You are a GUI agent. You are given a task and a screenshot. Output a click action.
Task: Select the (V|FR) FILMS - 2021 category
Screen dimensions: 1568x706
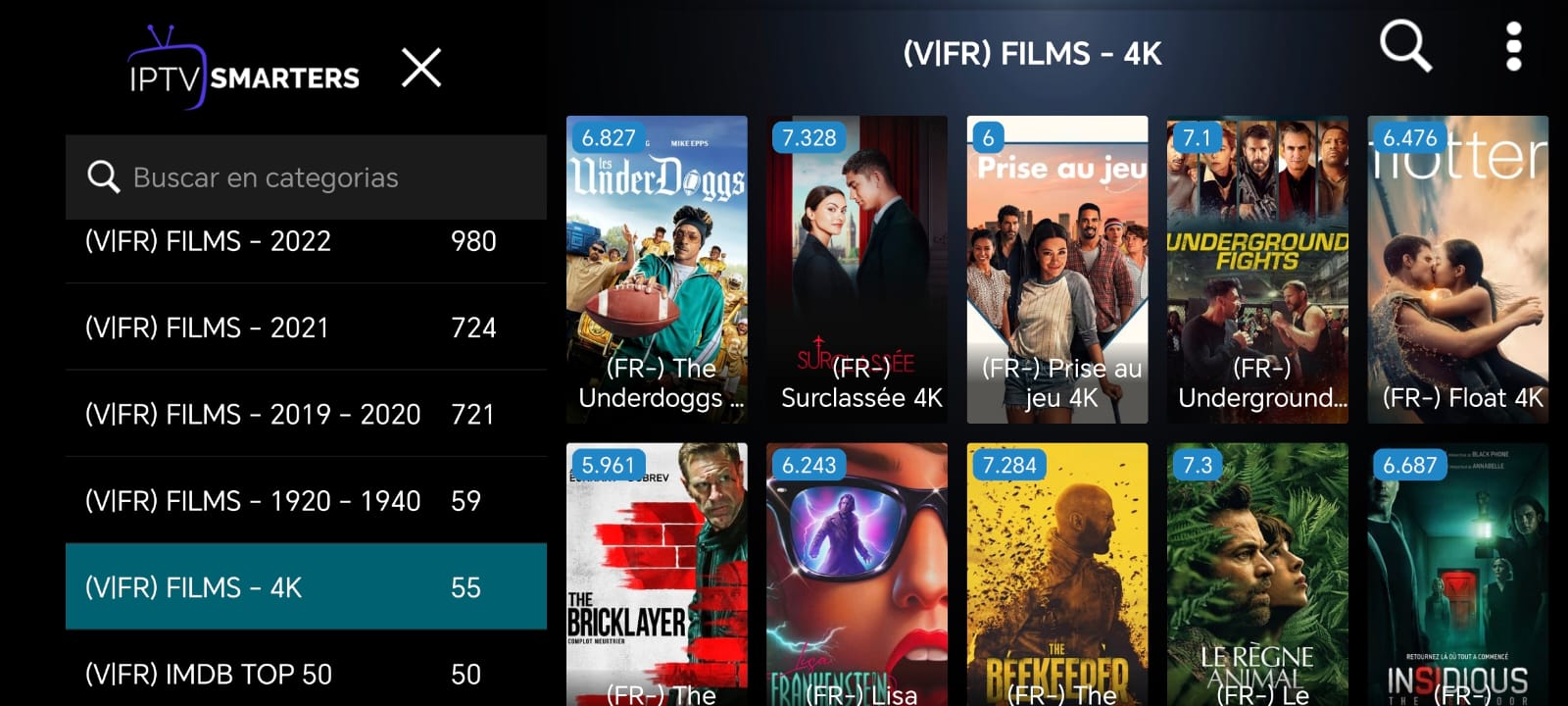point(306,328)
